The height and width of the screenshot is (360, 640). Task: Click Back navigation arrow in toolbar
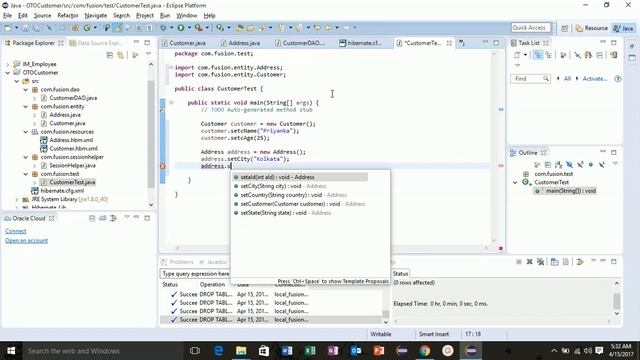[x=328, y=28]
